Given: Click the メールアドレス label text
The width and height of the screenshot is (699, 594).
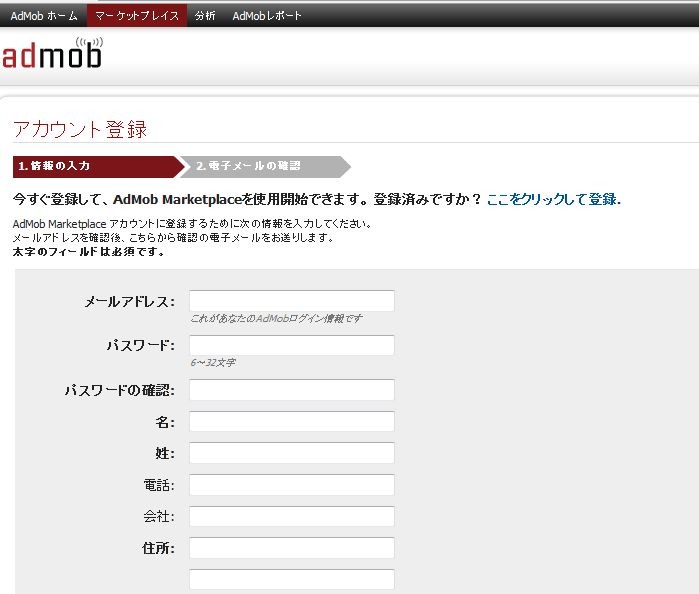Looking at the screenshot, I should click(x=129, y=302).
